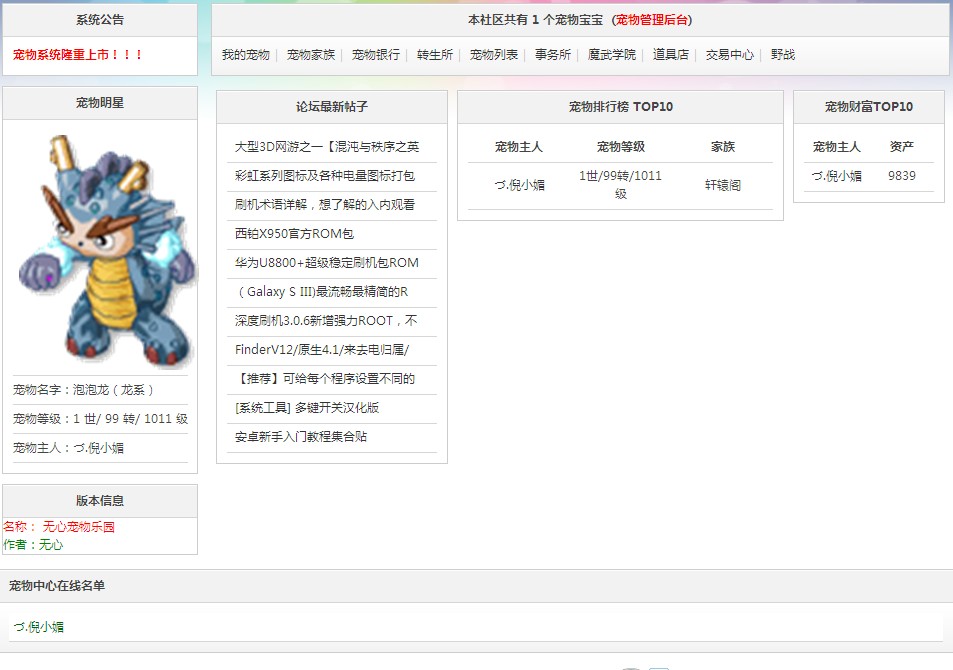Image resolution: width=953 pixels, height=670 pixels.
Task: Click the 1世/99转/1011级 level cell
Action: tap(620, 185)
